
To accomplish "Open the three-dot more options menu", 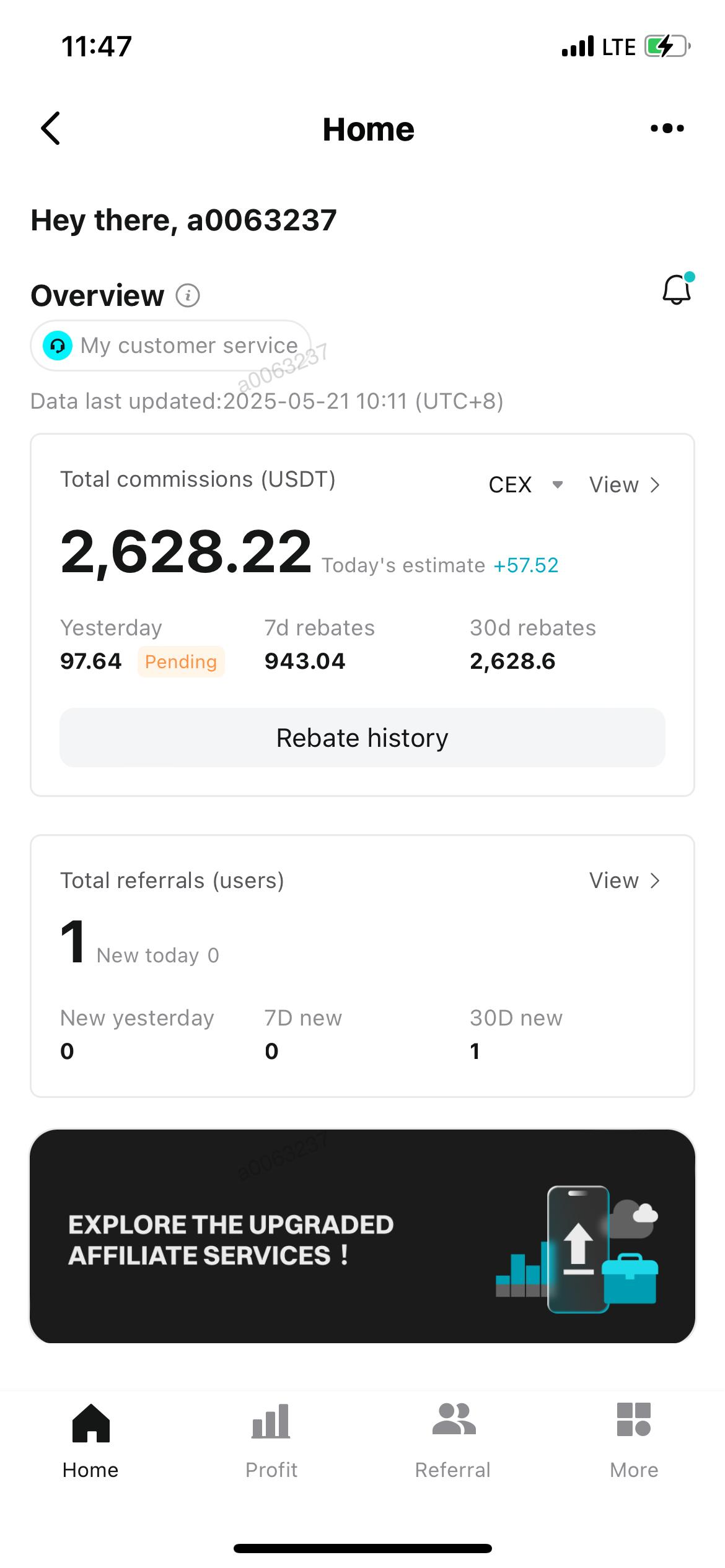I will click(667, 128).
